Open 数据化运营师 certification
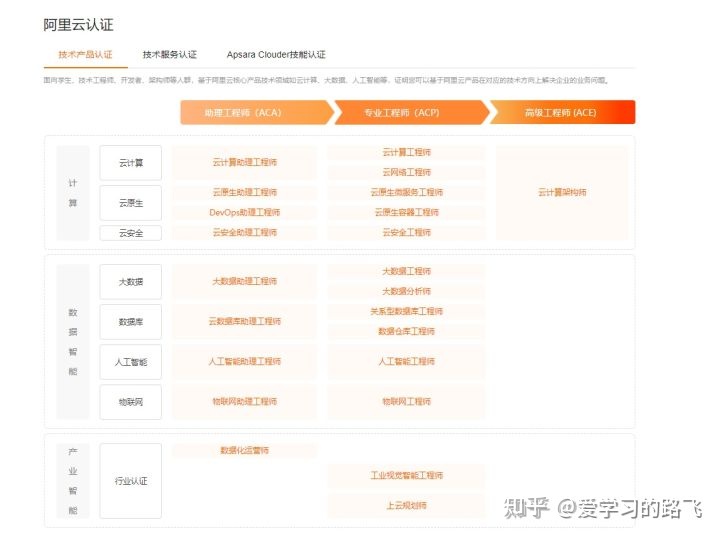 pyautogui.click(x=245, y=450)
